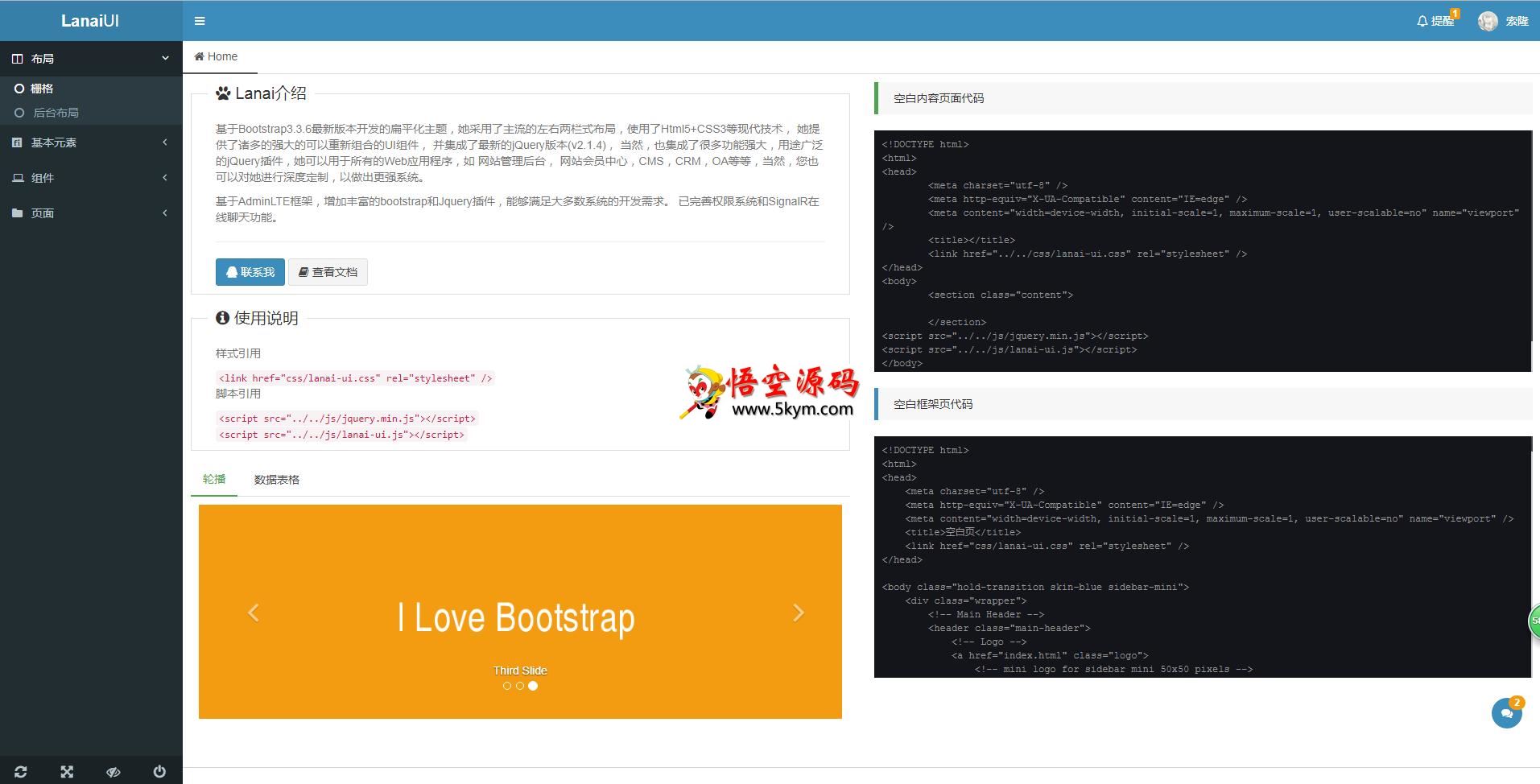Image resolution: width=1540 pixels, height=784 pixels.
Task: Click the info icon beside 使用说明
Action: tap(222, 318)
